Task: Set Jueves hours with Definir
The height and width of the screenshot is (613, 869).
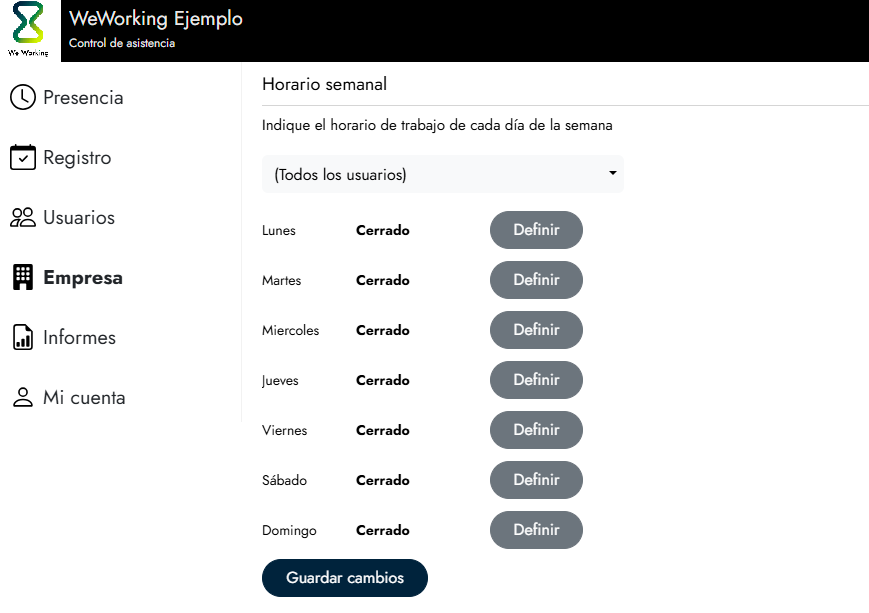Action: 536,380
